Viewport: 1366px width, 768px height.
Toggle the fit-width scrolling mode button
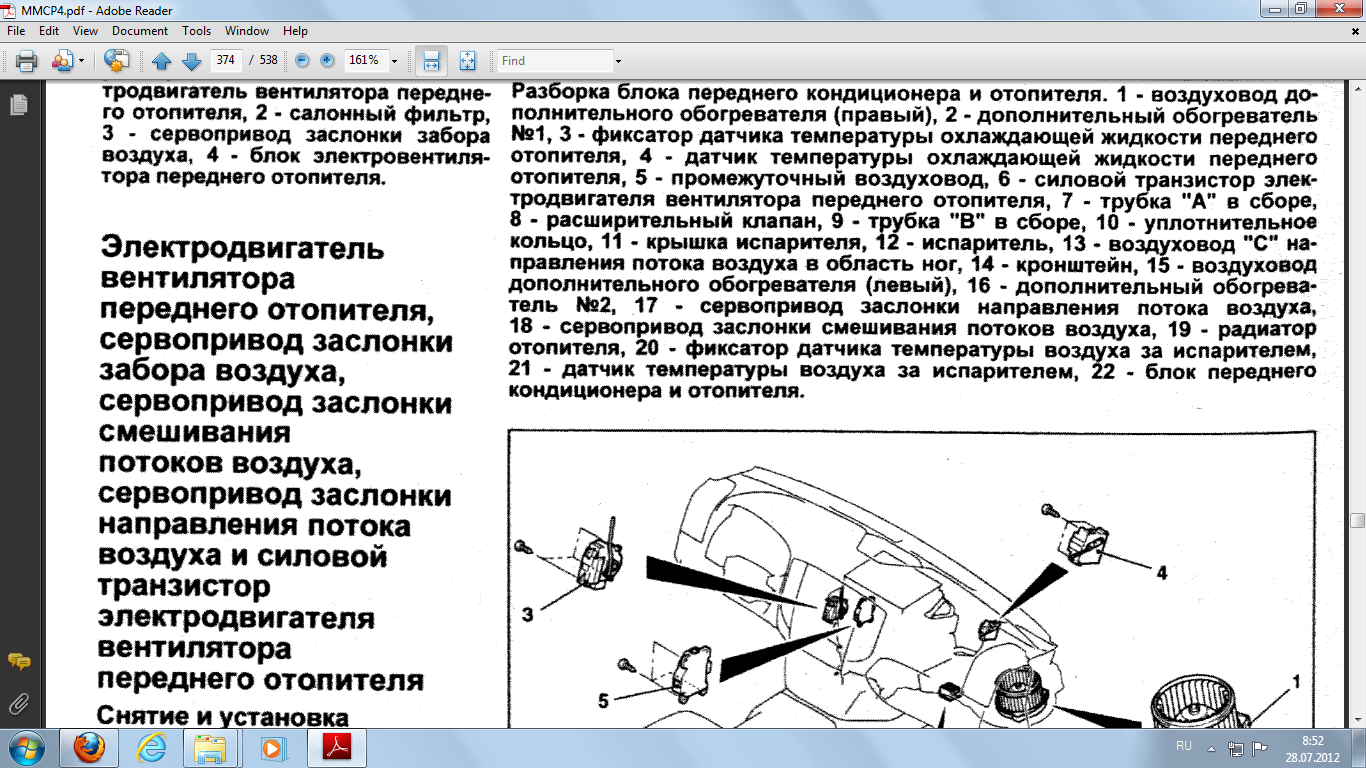tap(431, 61)
